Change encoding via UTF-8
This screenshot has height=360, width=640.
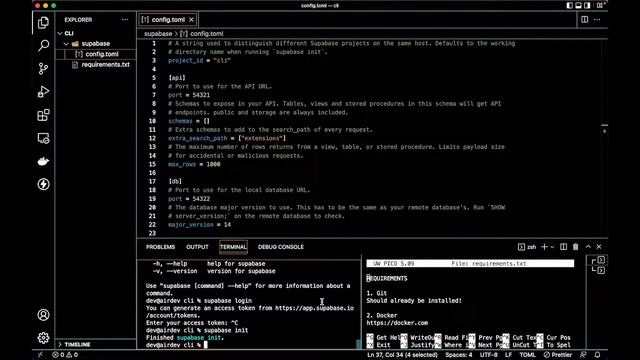pos(489,355)
